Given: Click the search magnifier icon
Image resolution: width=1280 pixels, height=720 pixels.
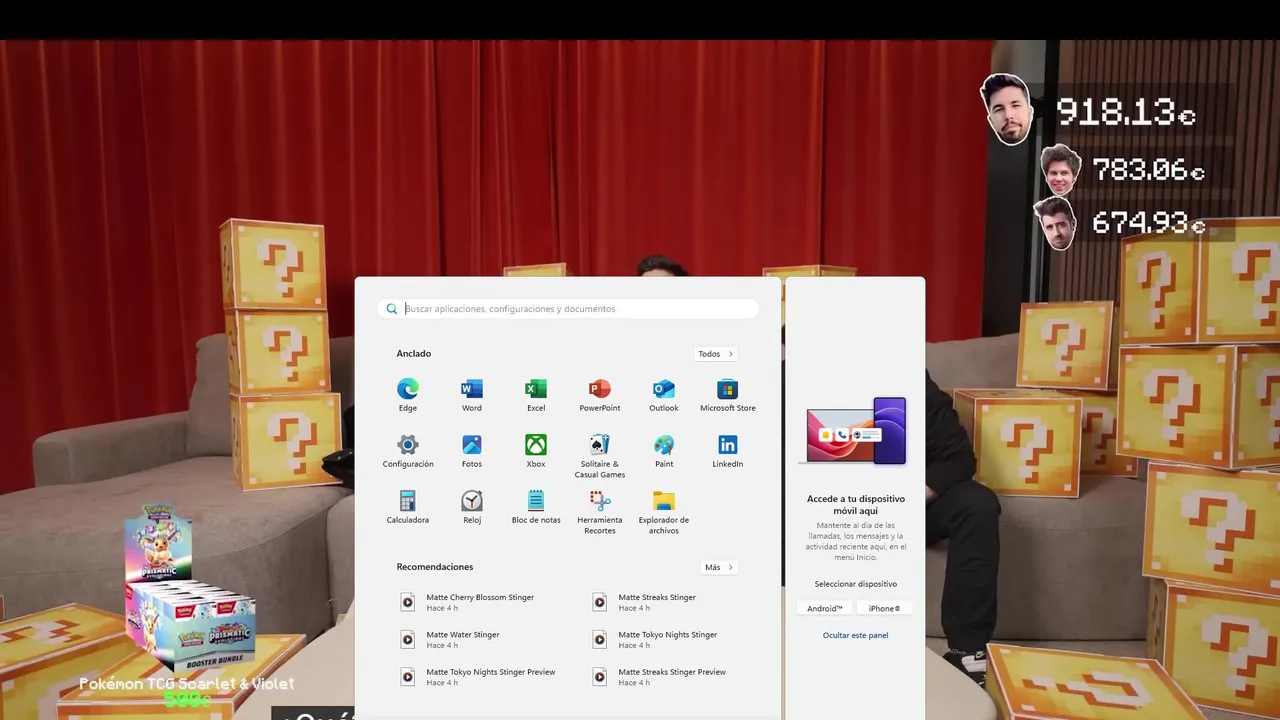Looking at the screenshot, I should 392,309.
